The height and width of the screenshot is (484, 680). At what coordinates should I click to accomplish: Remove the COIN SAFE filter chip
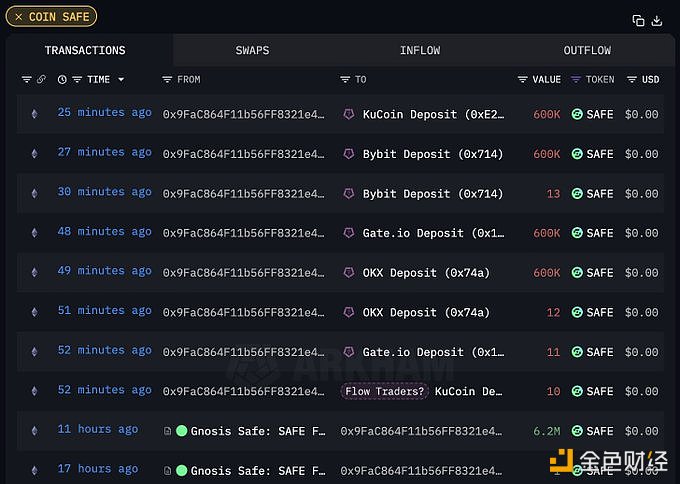(19, 17)
